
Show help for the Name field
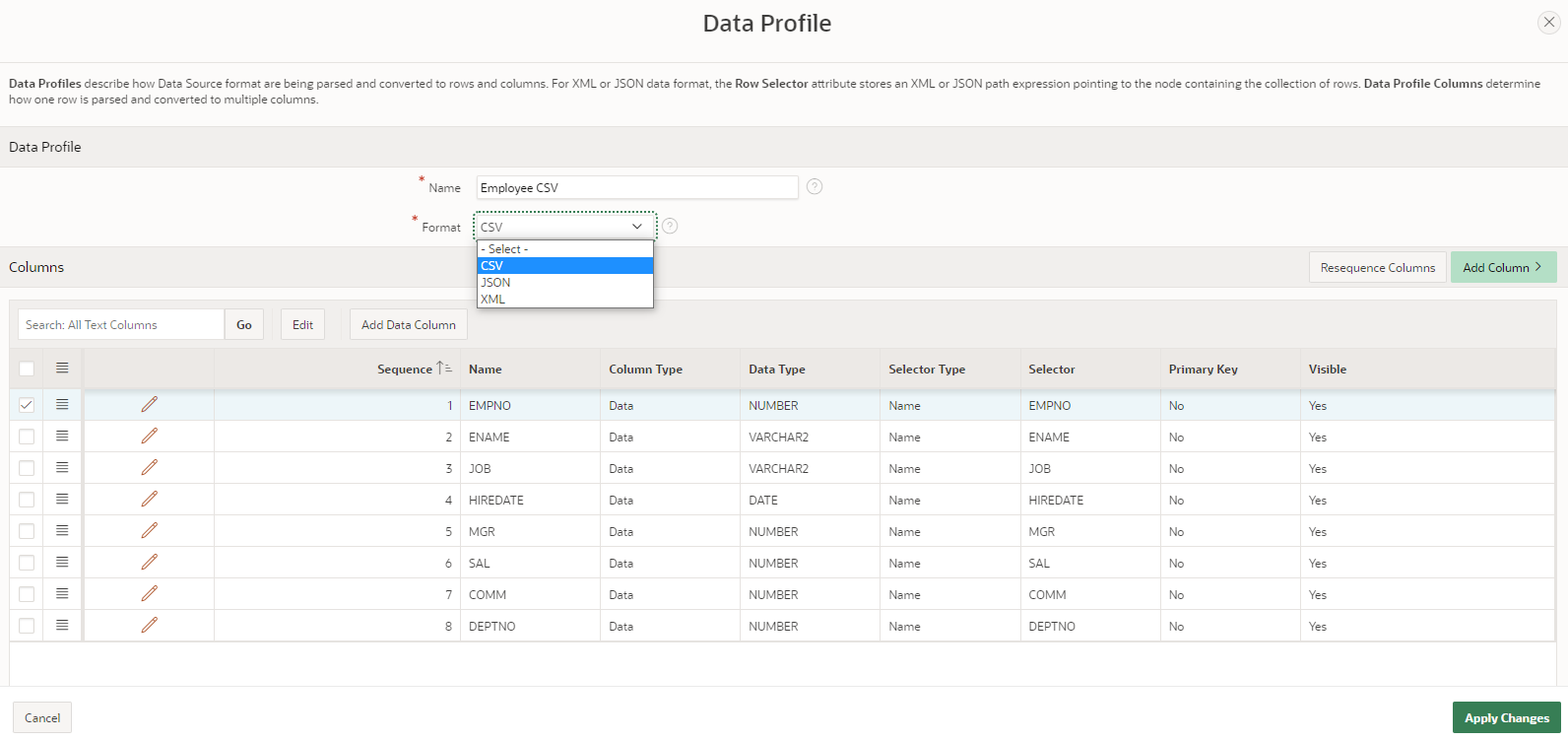[815, 186]
